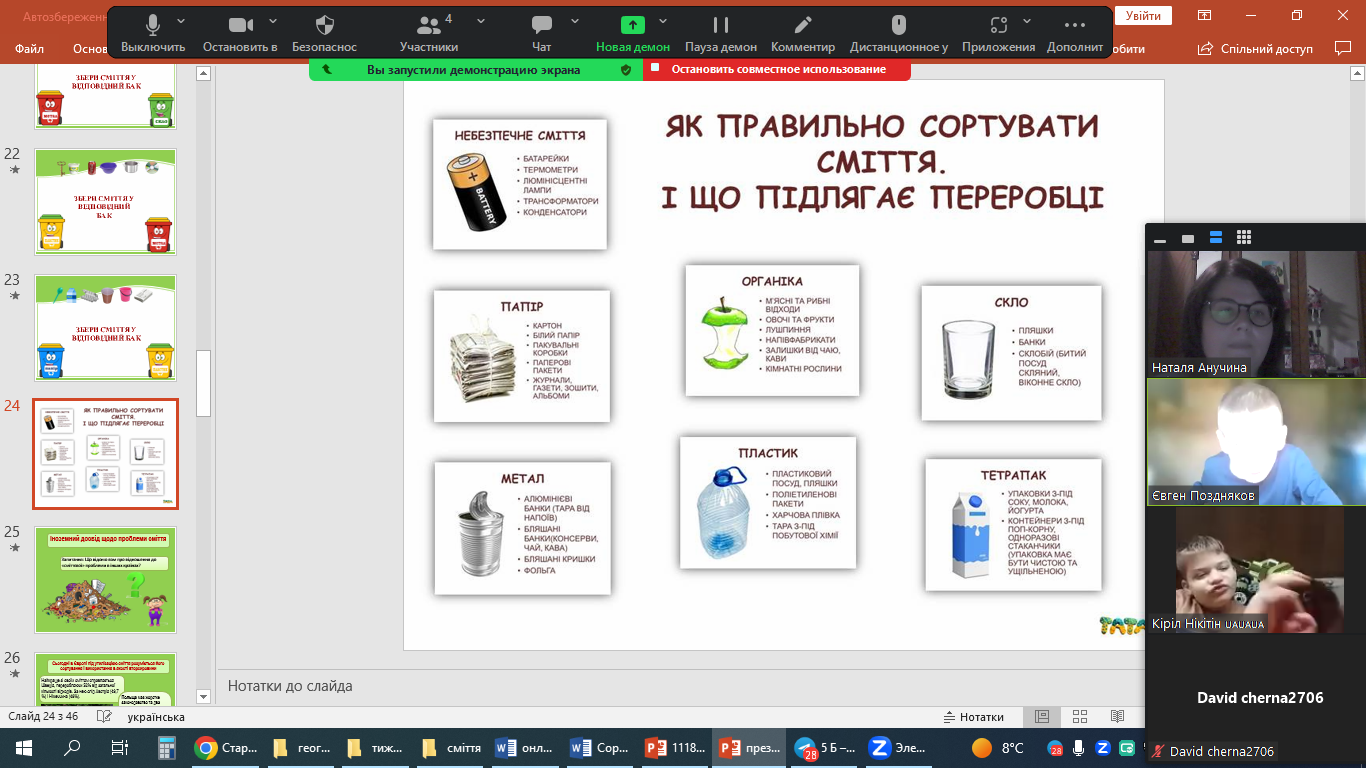Click the ТЕТРАПАК card on slide
1366x768 pixels.
coord(1013,525)
